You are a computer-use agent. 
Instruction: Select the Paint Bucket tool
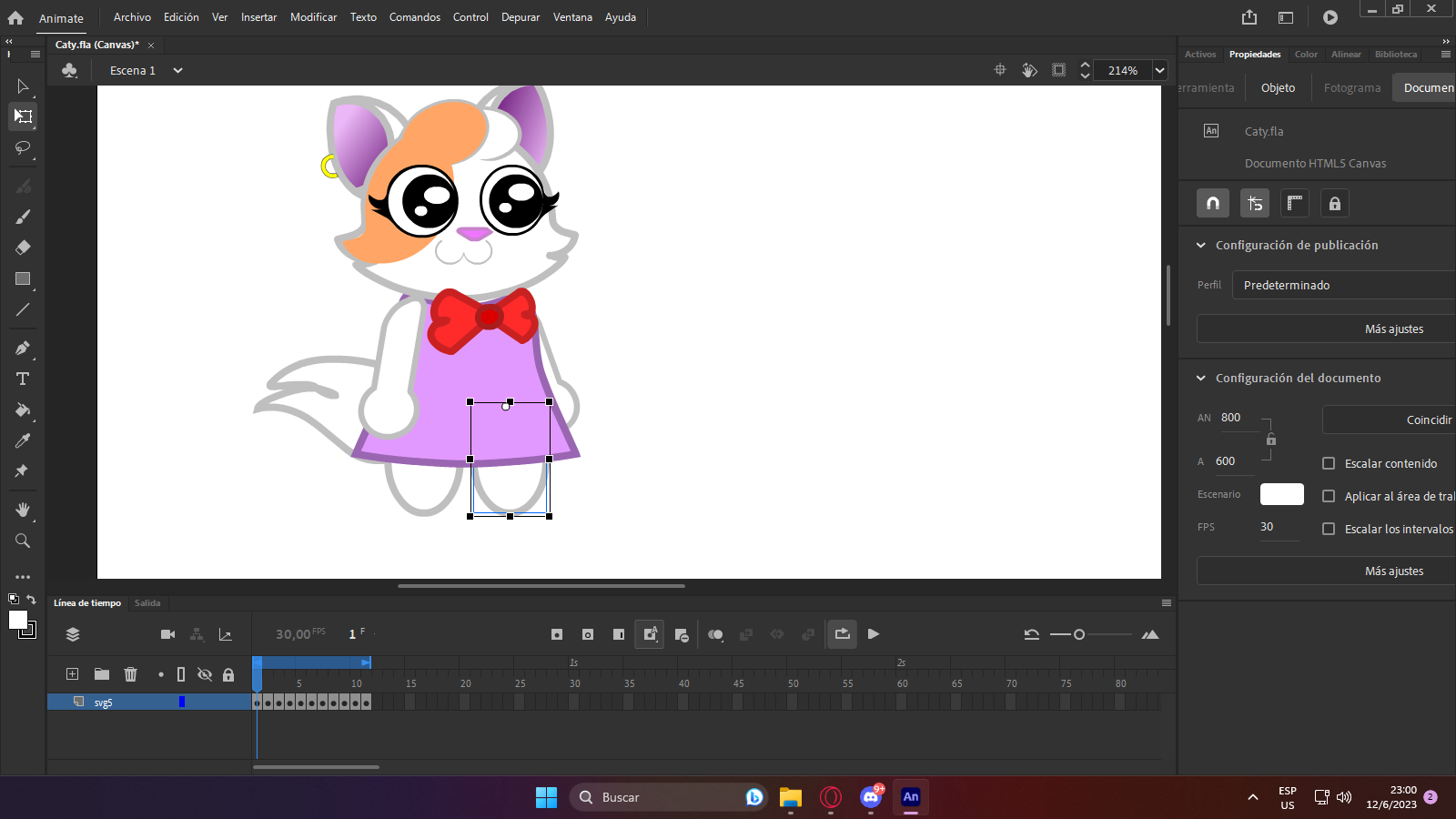point(23,409)
